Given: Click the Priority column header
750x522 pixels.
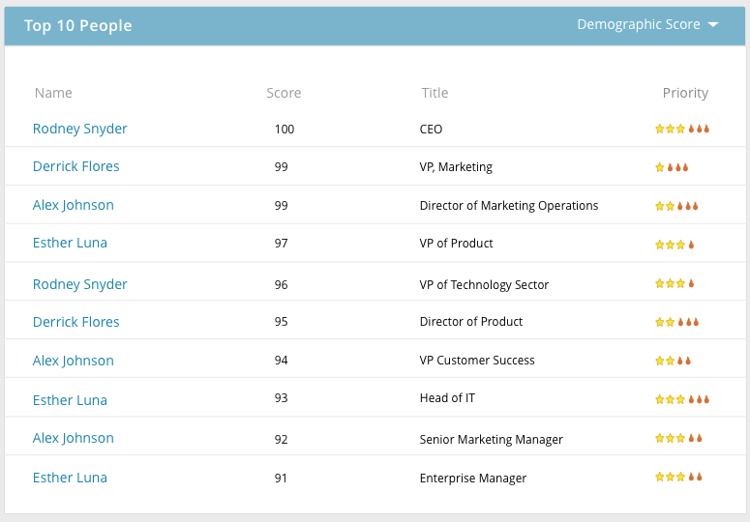Looking at the screenshot, I should [x=685, y=93].
